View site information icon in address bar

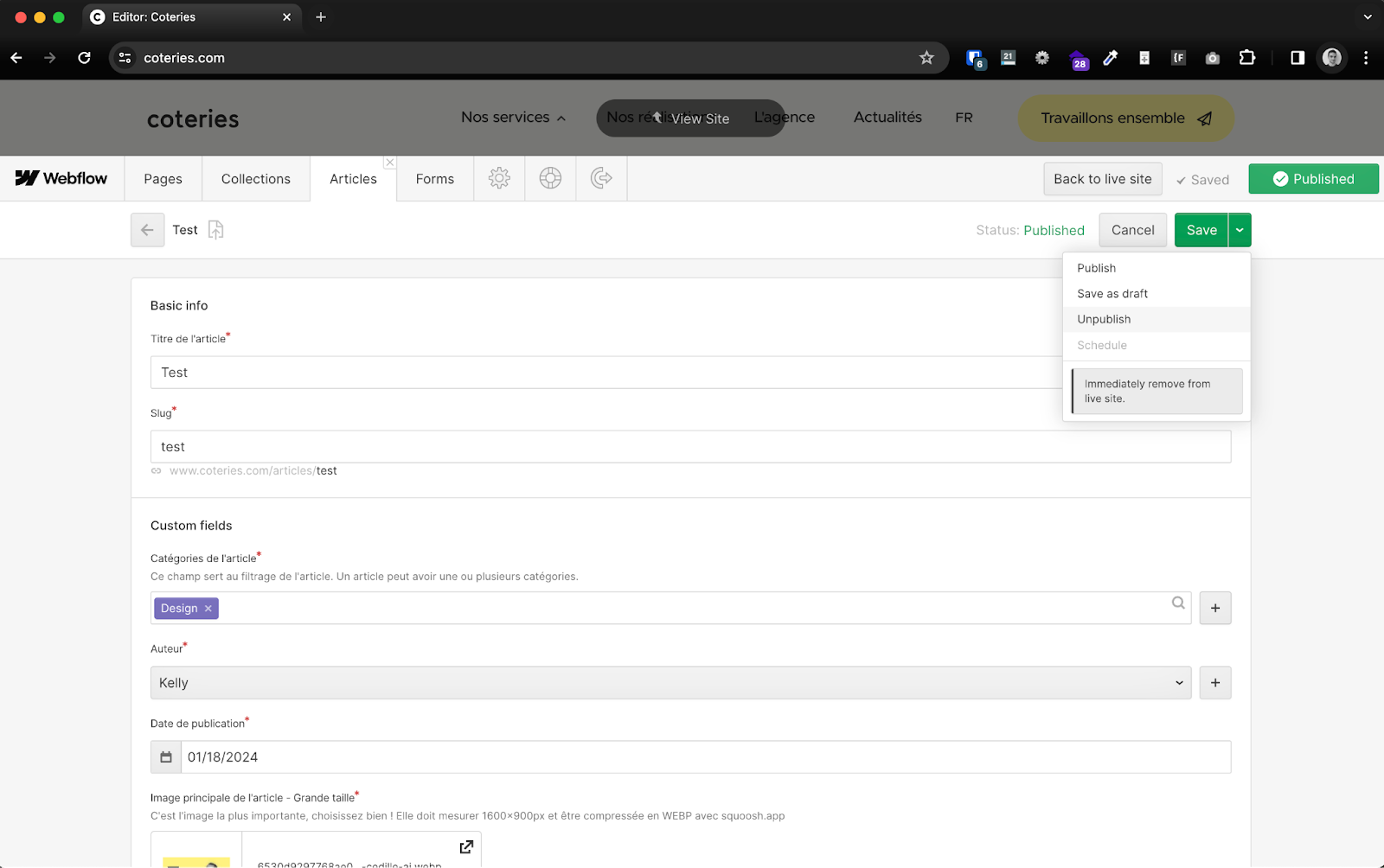125,58
